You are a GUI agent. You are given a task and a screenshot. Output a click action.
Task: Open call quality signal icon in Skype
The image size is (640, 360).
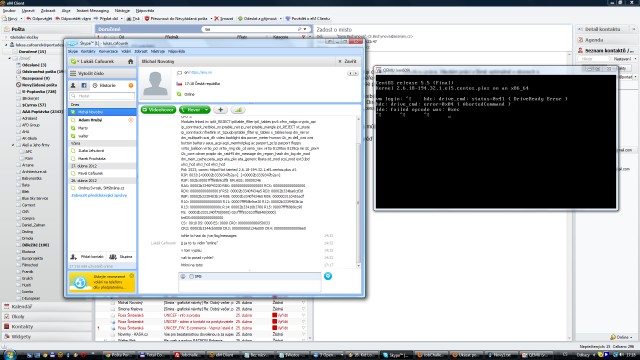pyautogui.click(x=238, y=110)
